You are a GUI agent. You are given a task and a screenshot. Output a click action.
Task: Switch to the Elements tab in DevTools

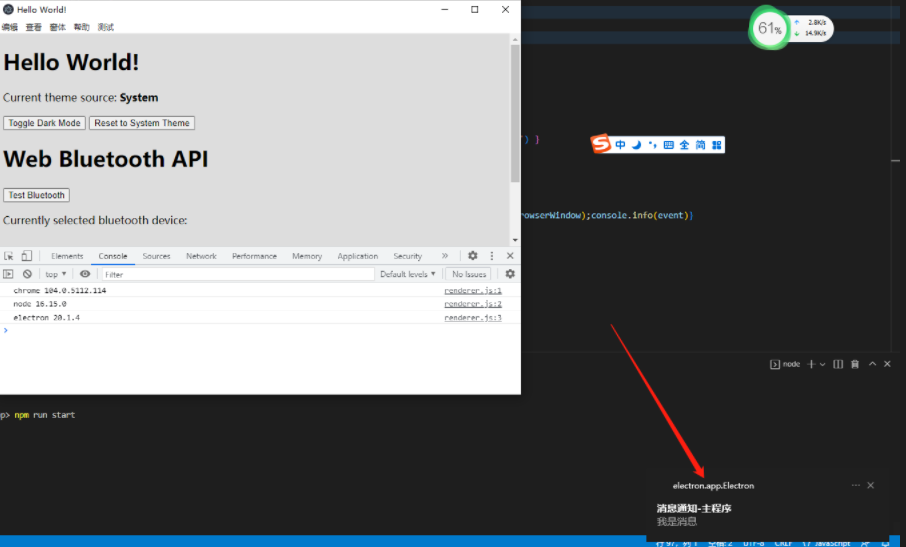[x=67, y=256]
